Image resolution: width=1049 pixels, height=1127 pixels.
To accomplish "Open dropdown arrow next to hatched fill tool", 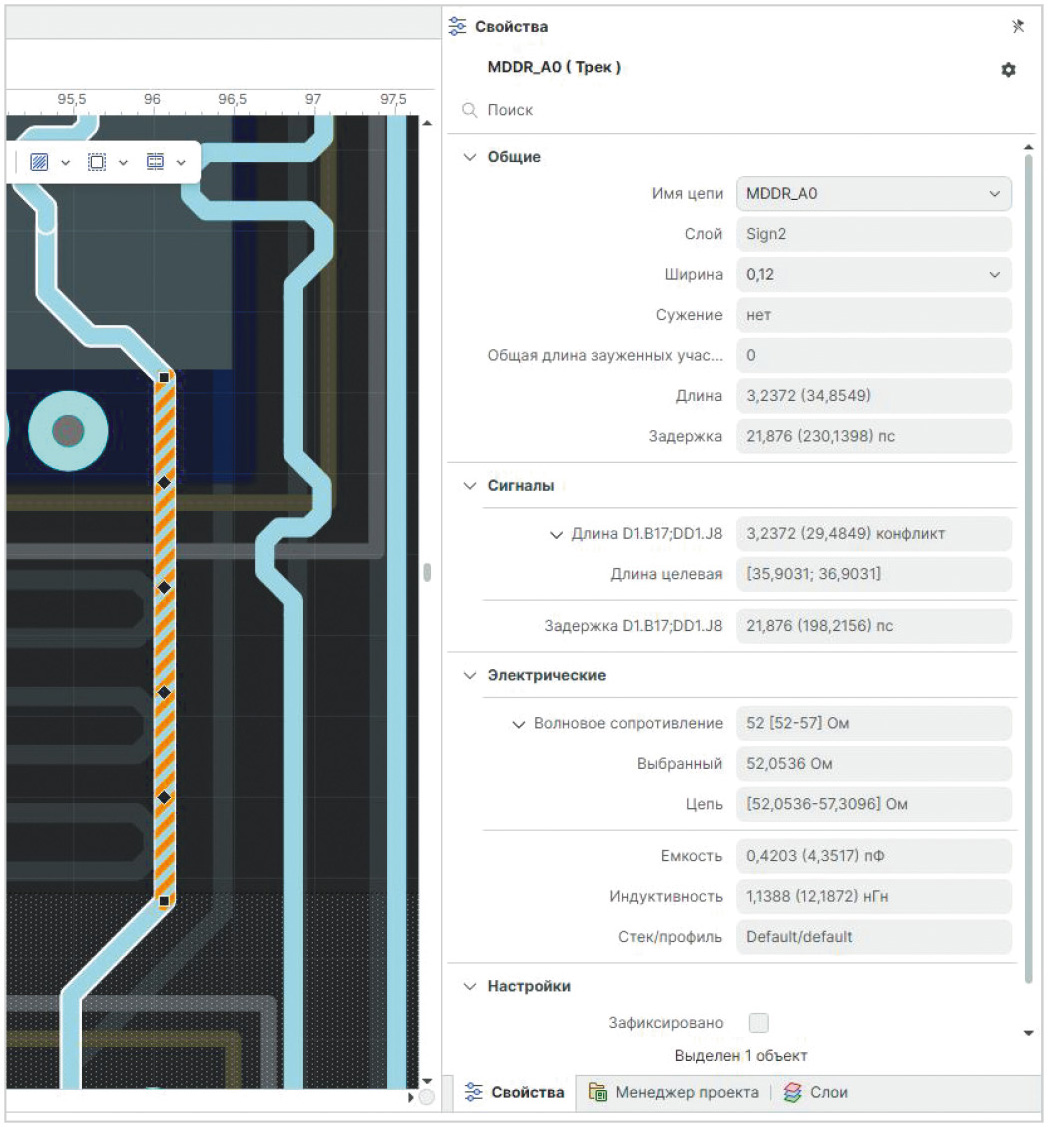I will click(x=66, y=162).
